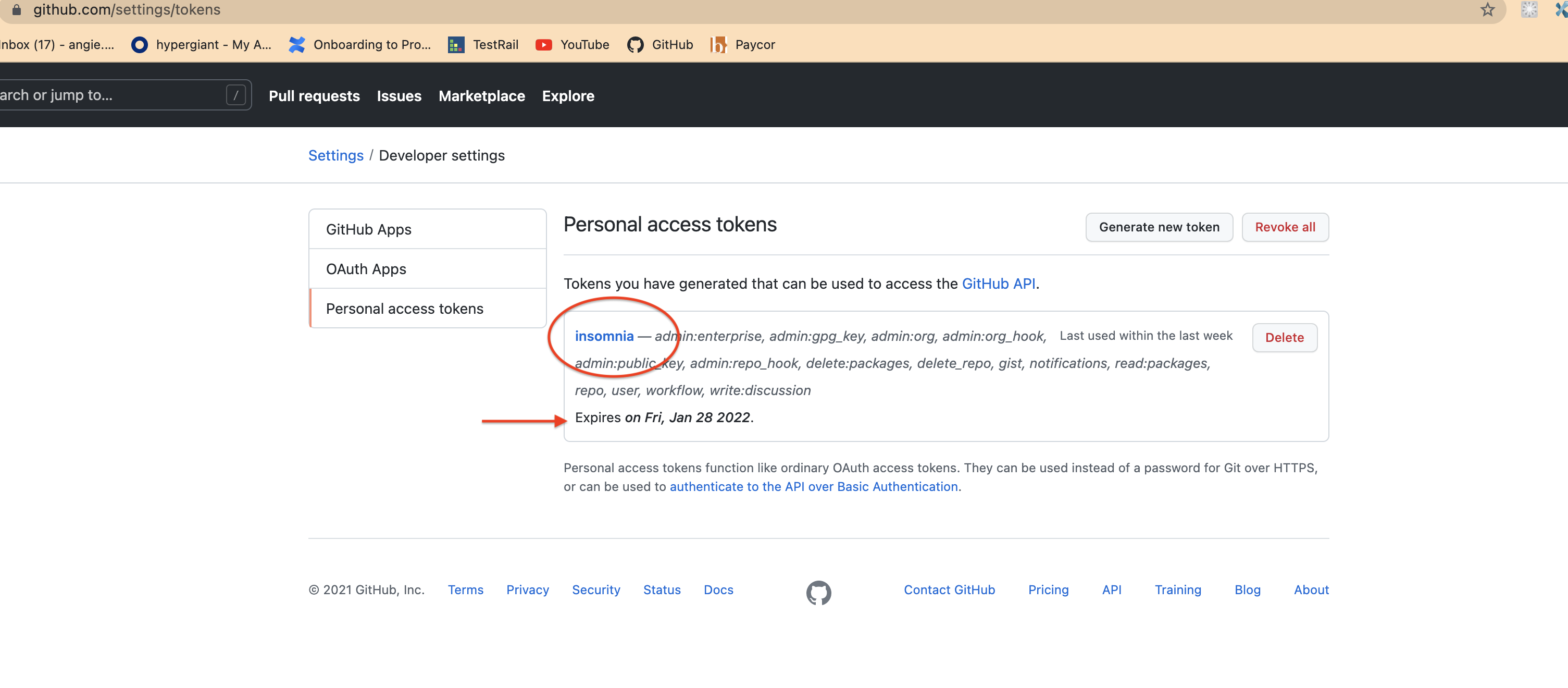Click the search or jump to field
The height and width of the screenshot is (688, 1568).
tap(109, 94)
